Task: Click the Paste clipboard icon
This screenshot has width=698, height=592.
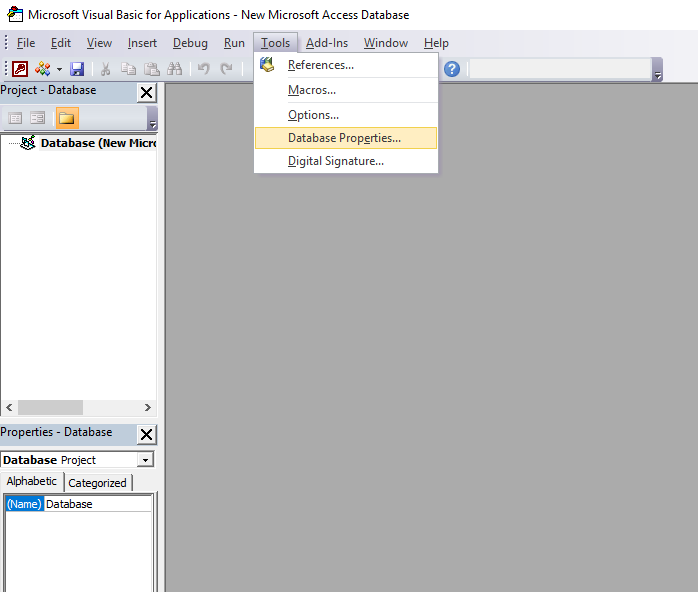Action: tap(151, 69)
